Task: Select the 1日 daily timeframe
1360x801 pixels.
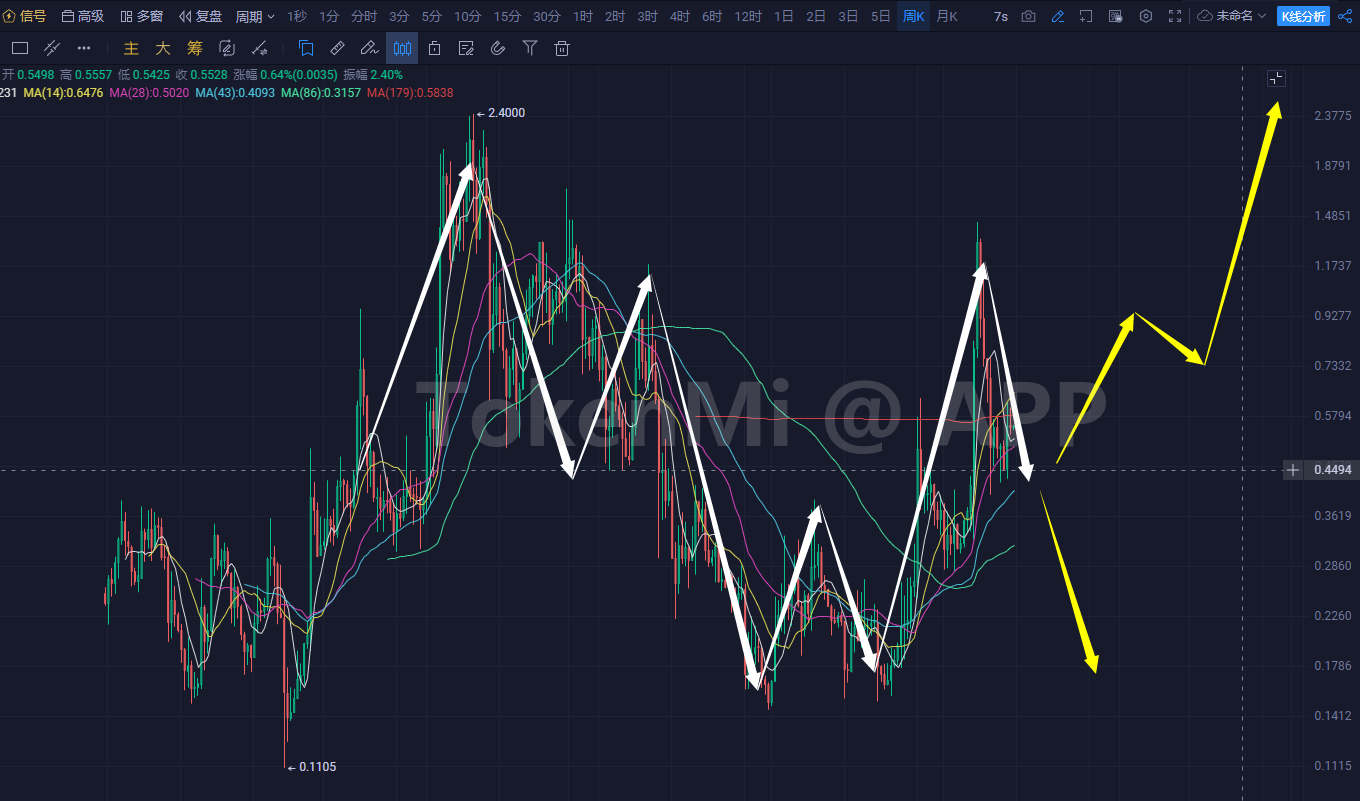Action: 784,17
